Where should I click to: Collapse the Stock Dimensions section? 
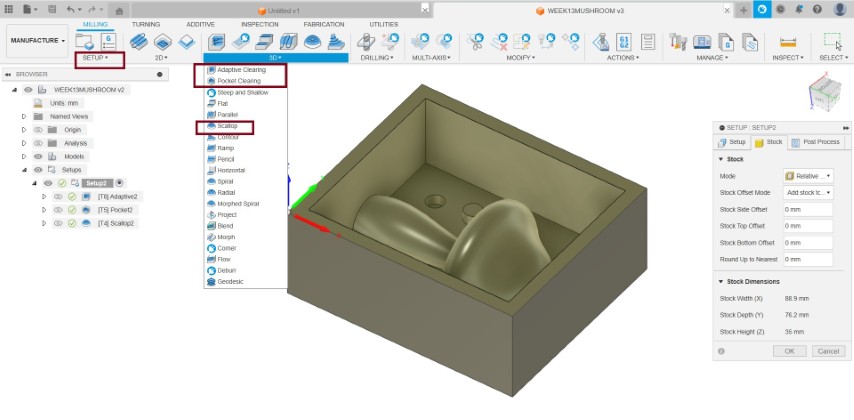(x=721, y=282)
